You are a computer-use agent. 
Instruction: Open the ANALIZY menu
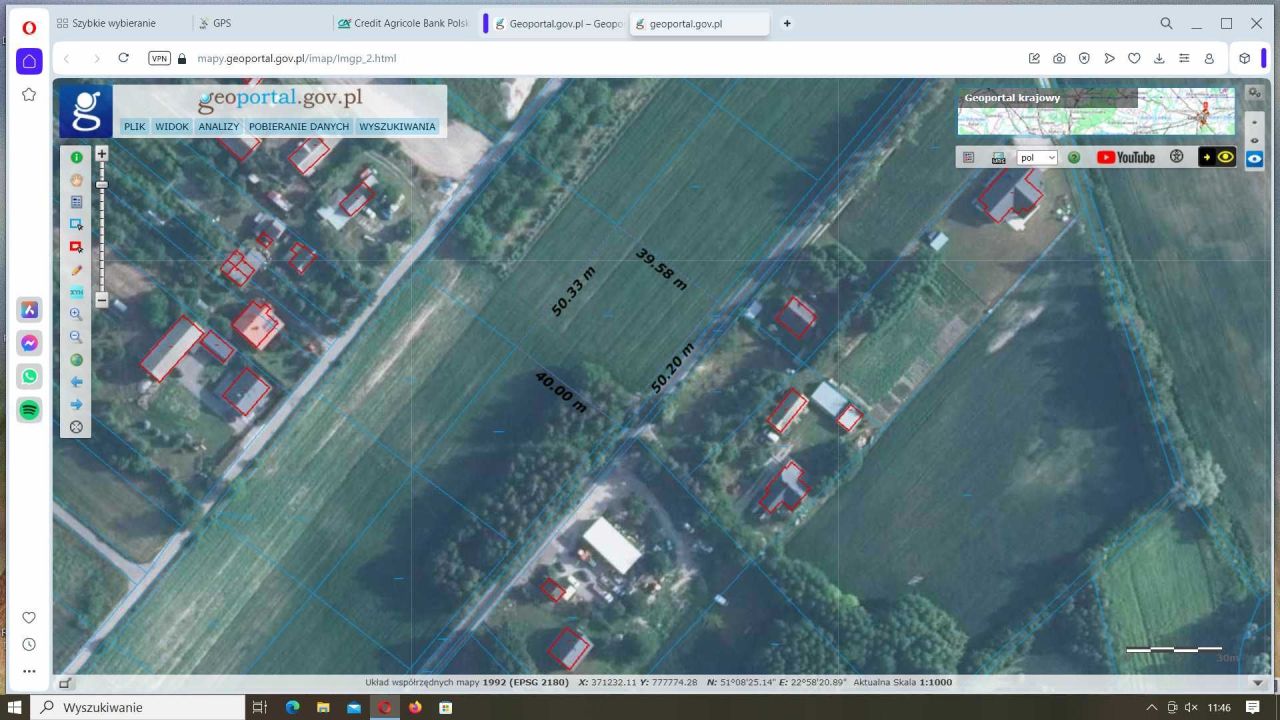[219, 126]
